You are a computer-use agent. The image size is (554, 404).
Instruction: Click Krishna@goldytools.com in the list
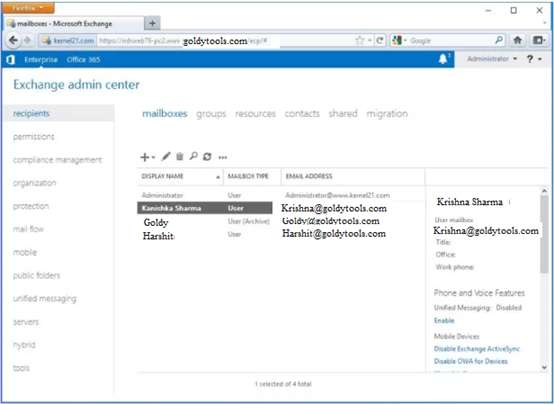click(334, 208)
